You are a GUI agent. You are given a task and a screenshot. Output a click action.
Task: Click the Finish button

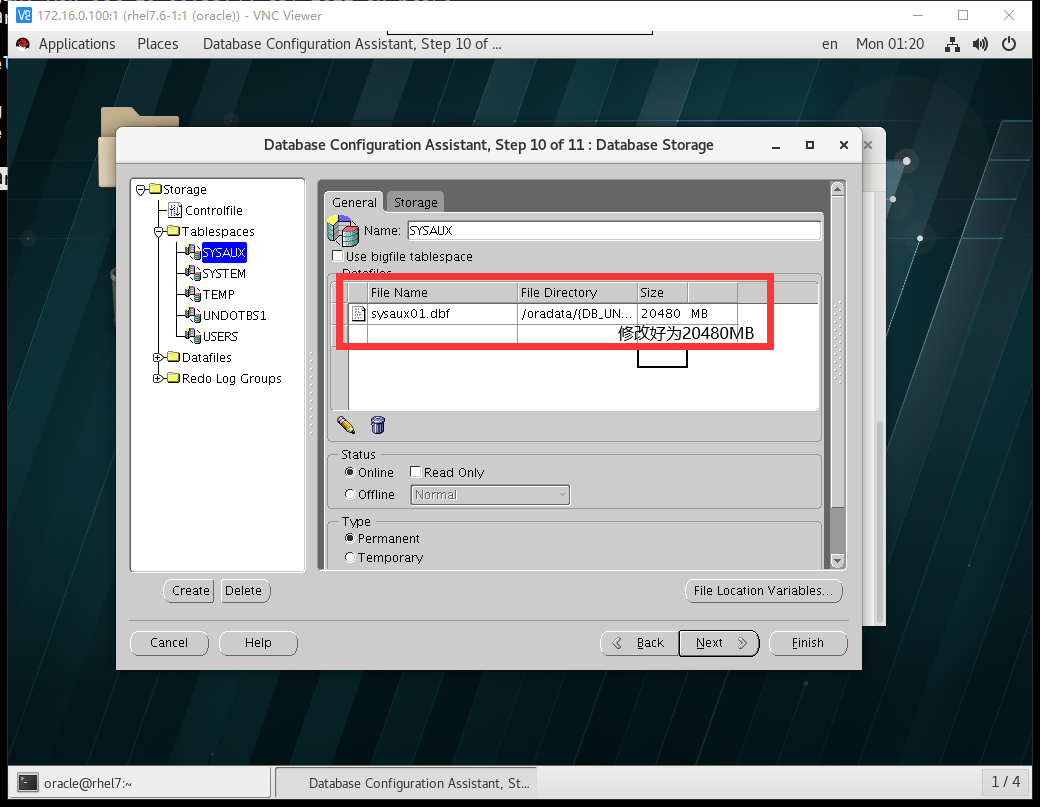click(808, 643)
